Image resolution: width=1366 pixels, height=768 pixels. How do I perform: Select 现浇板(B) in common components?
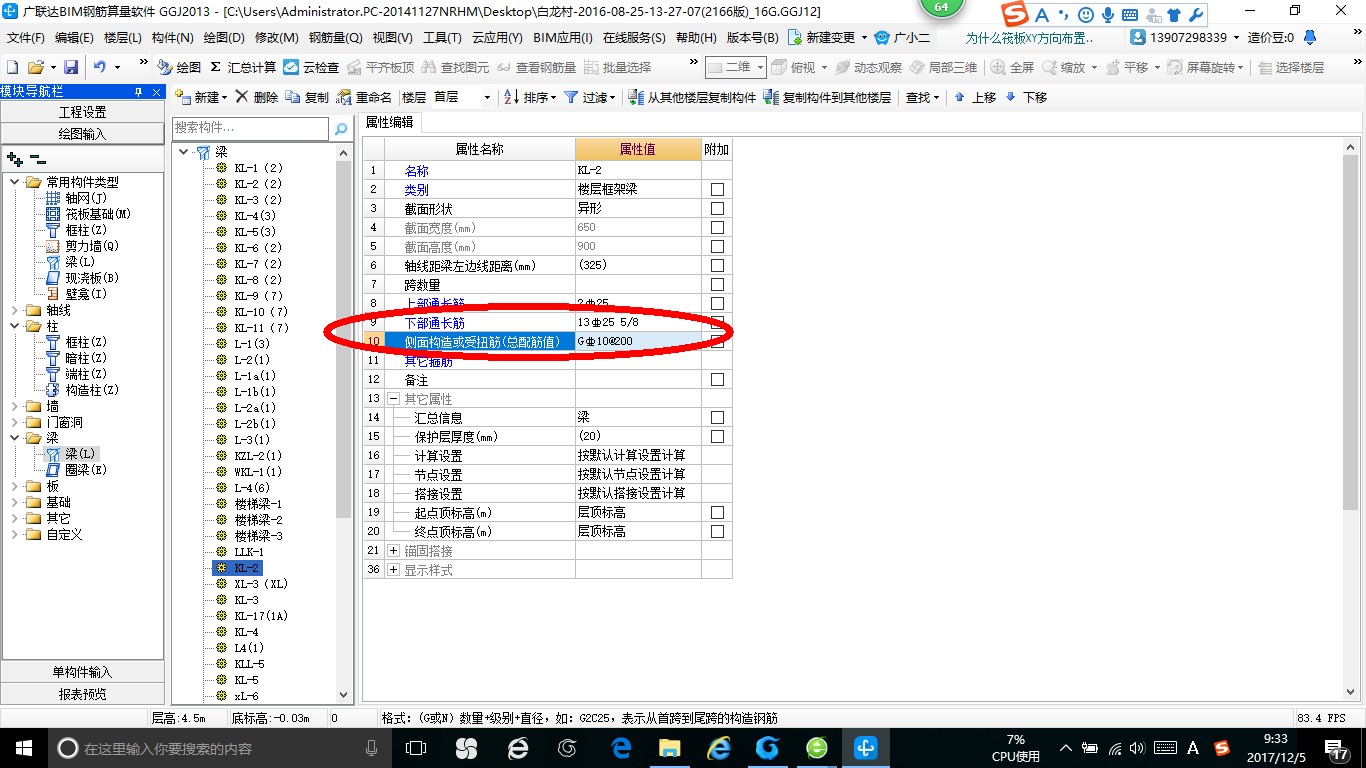coord(83,278)
